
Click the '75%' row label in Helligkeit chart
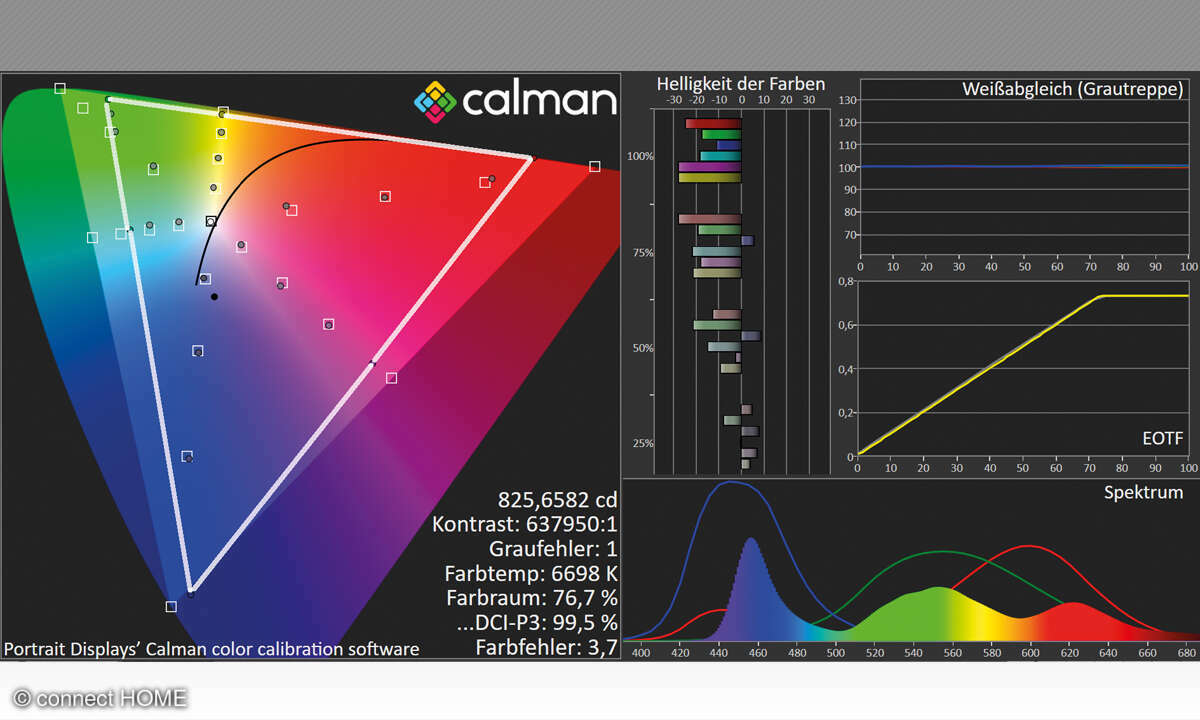(x=642, y=253)
